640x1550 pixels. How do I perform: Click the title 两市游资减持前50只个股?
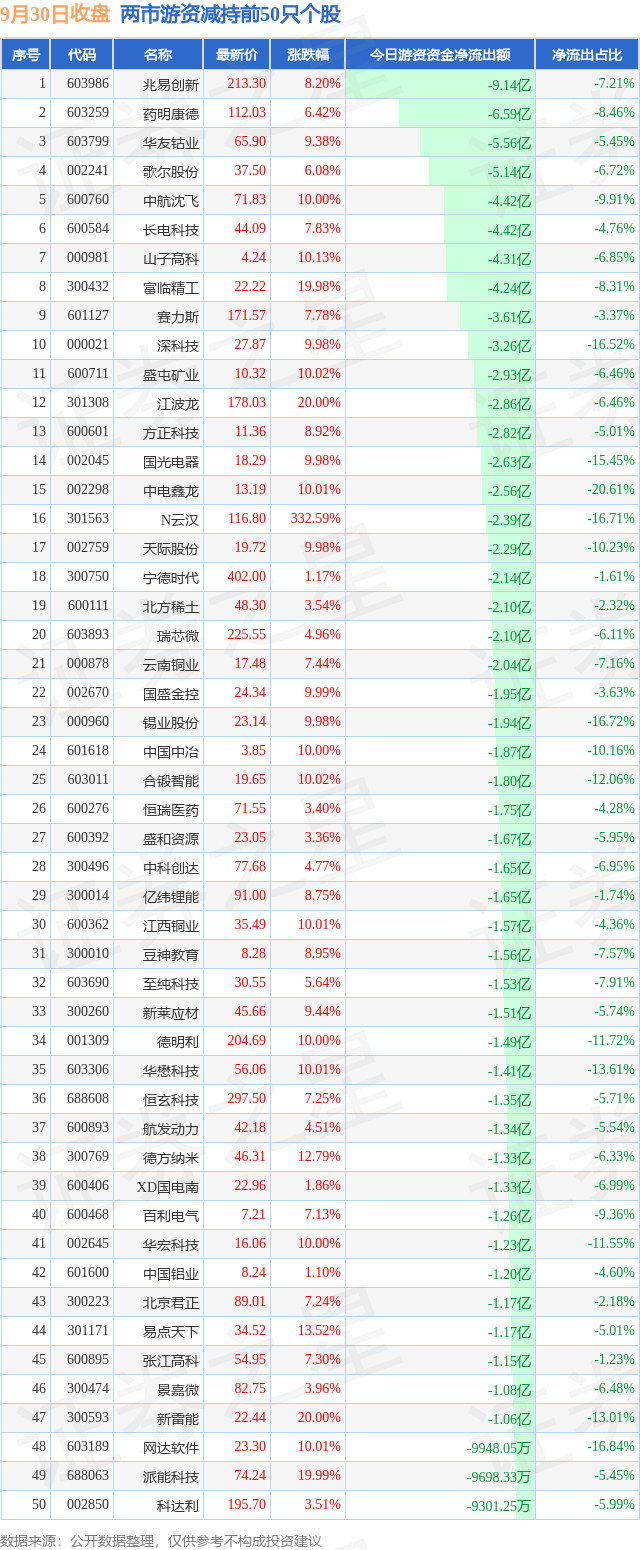click(230, 15)
